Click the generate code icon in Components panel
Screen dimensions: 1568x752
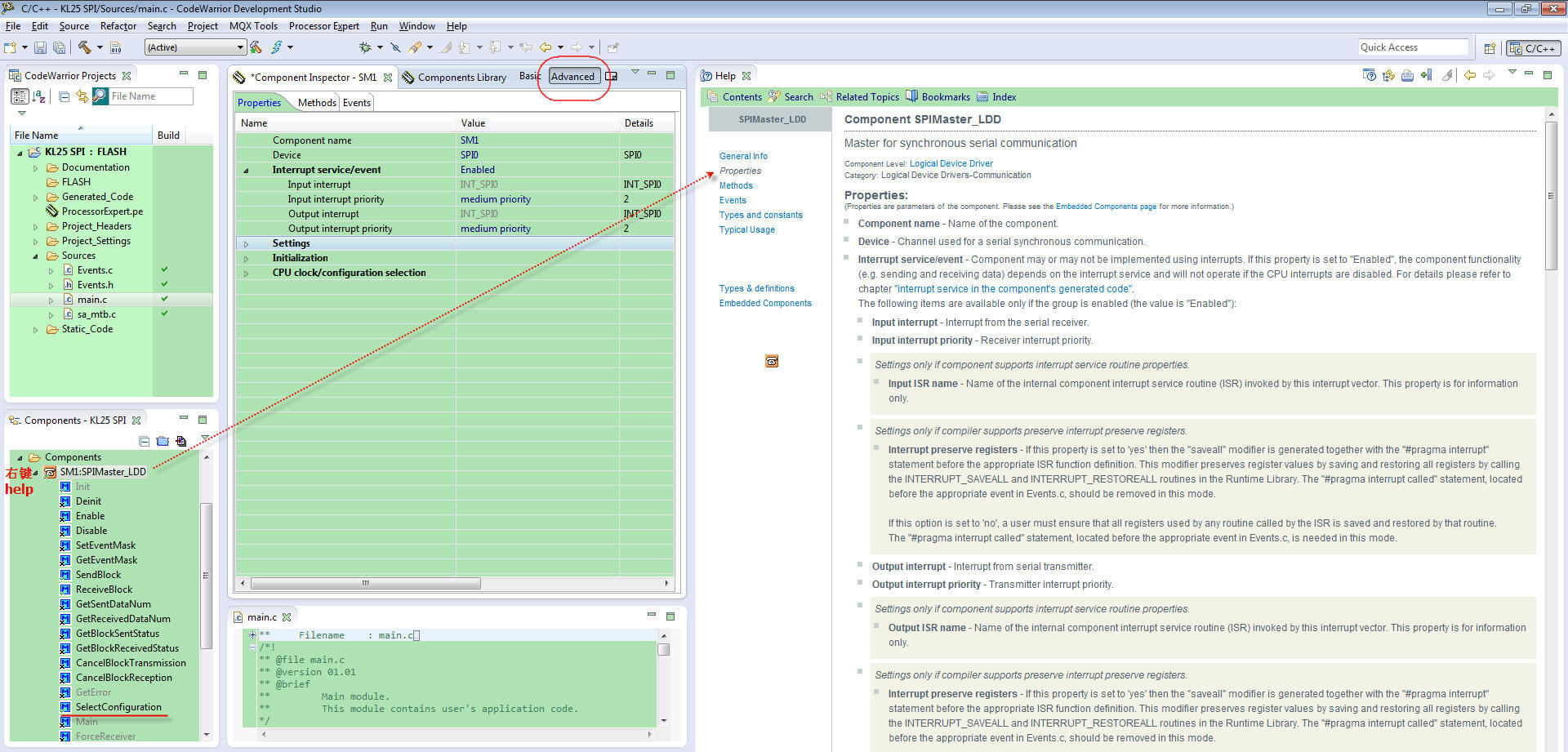pyautogui.click(x=181, y=441)
